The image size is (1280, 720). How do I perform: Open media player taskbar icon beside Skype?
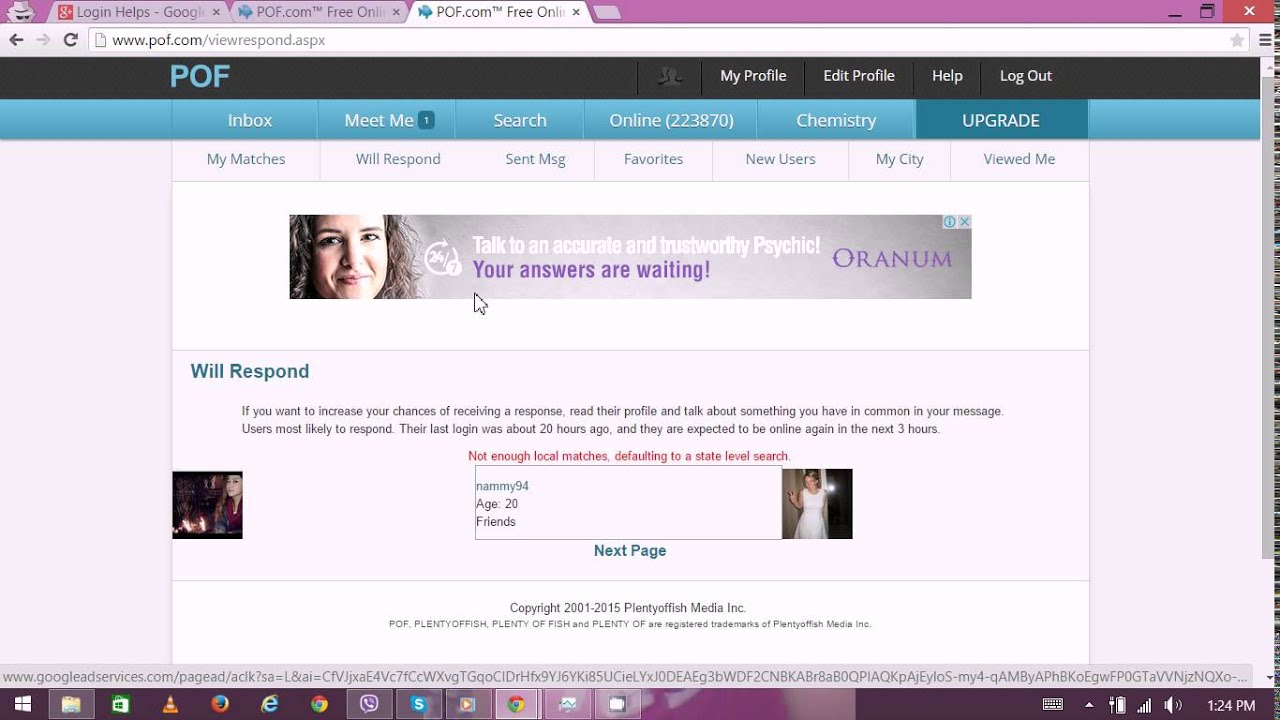(x=467, y=704)
